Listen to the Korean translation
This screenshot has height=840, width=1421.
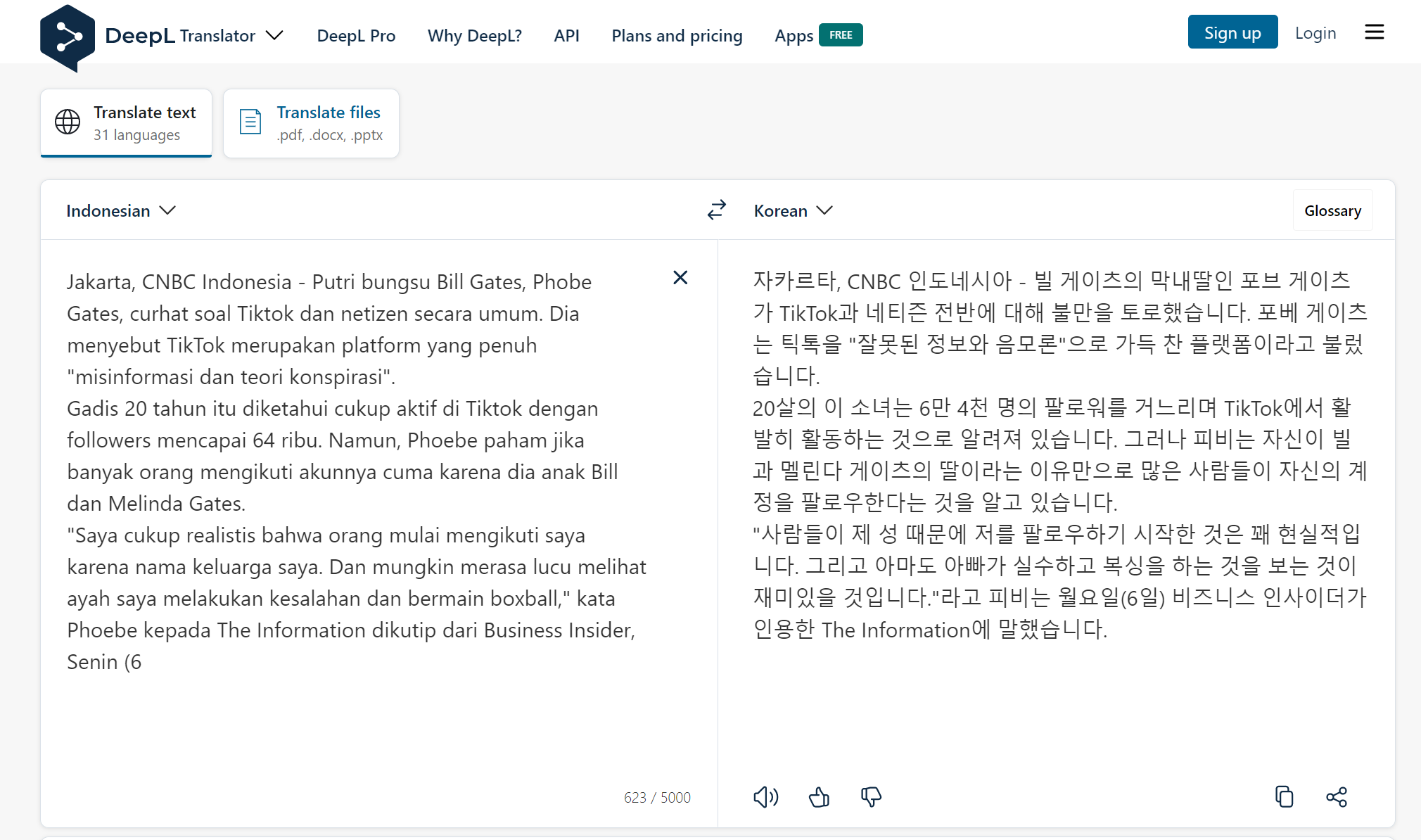click(x=765, y=796)
